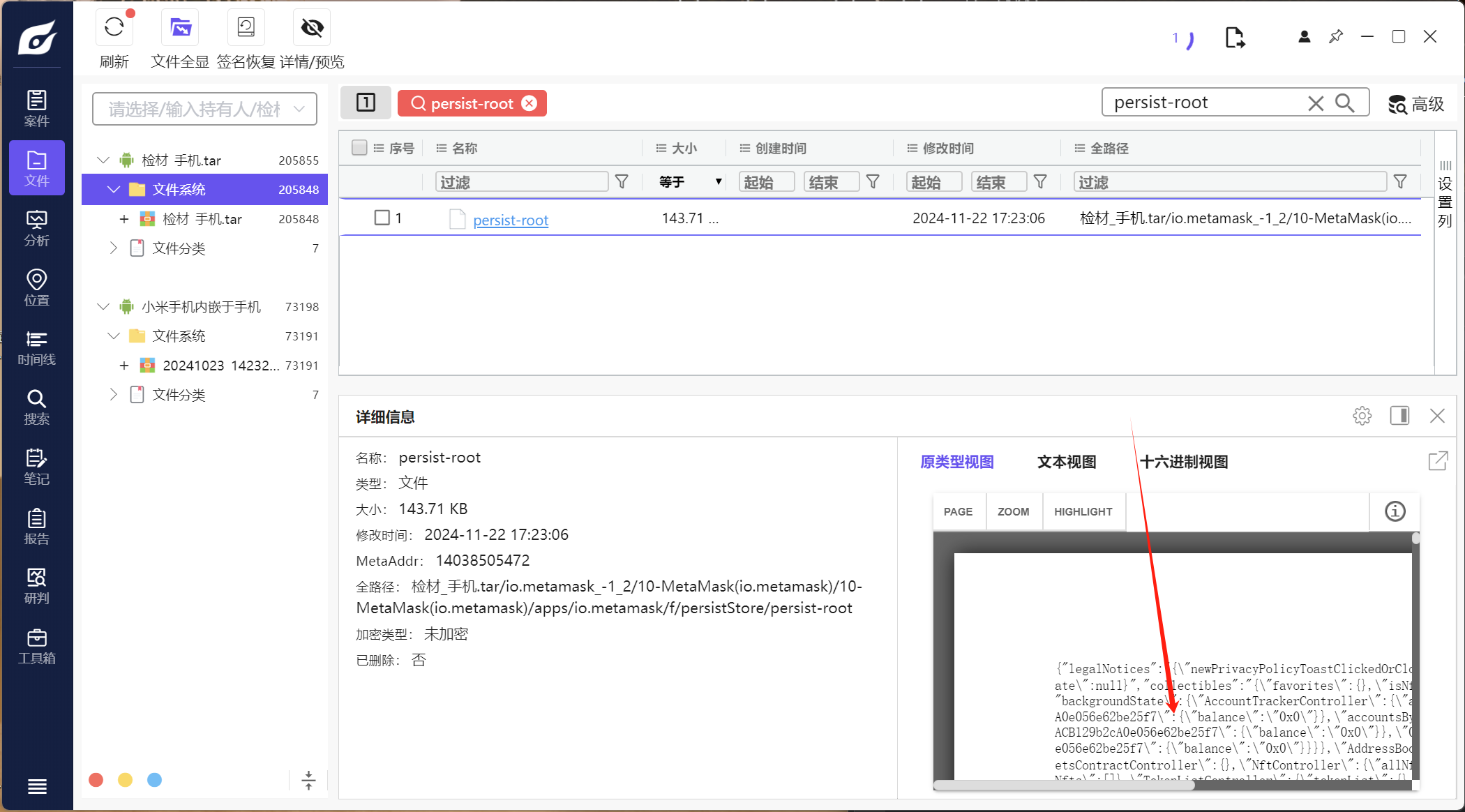This screenshot has width=1465, height=812.
Task: Click the 文件全显 toolbar icon
Action: (x=180, y=28)
